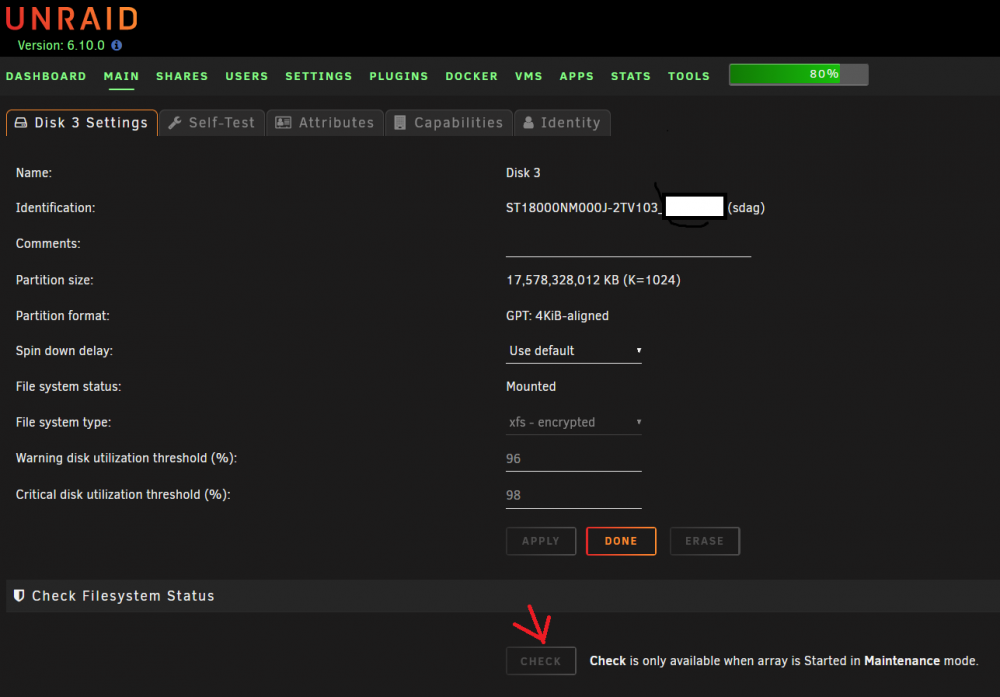Click the UNRAID logo
The image size is (1000, 697).
click(x=72, y=19)
